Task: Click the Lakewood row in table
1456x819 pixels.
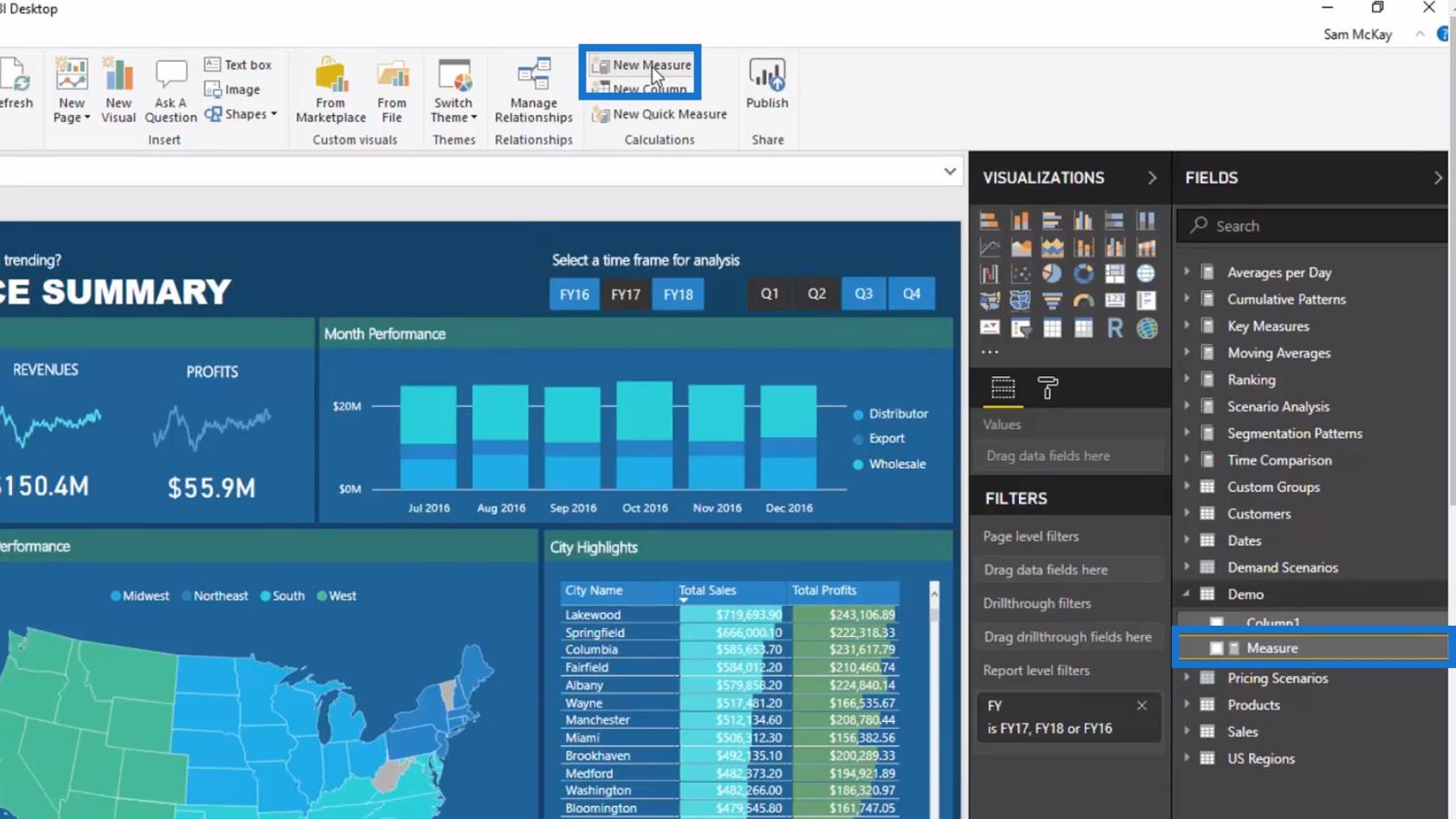Action: (731, 614)
